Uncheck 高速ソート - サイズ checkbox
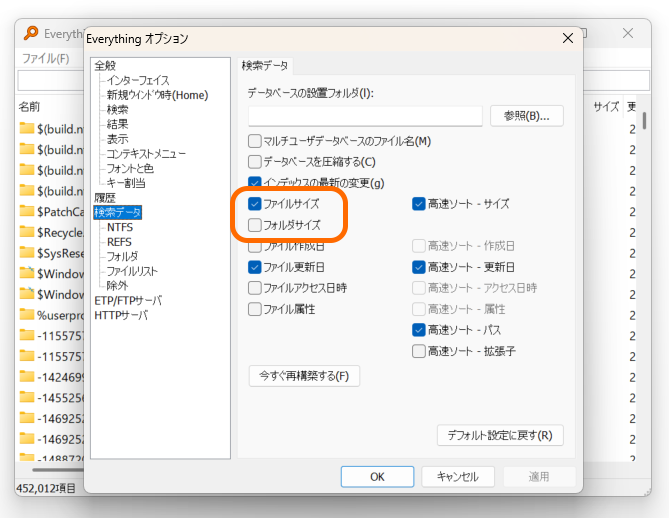Screen dimensions: 669x518 419,204
